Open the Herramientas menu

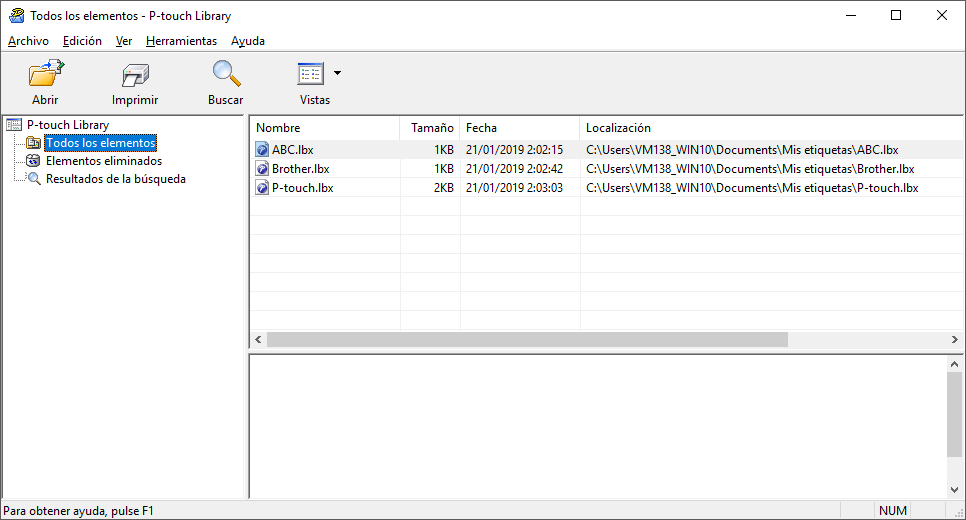(x=181, y=41)
